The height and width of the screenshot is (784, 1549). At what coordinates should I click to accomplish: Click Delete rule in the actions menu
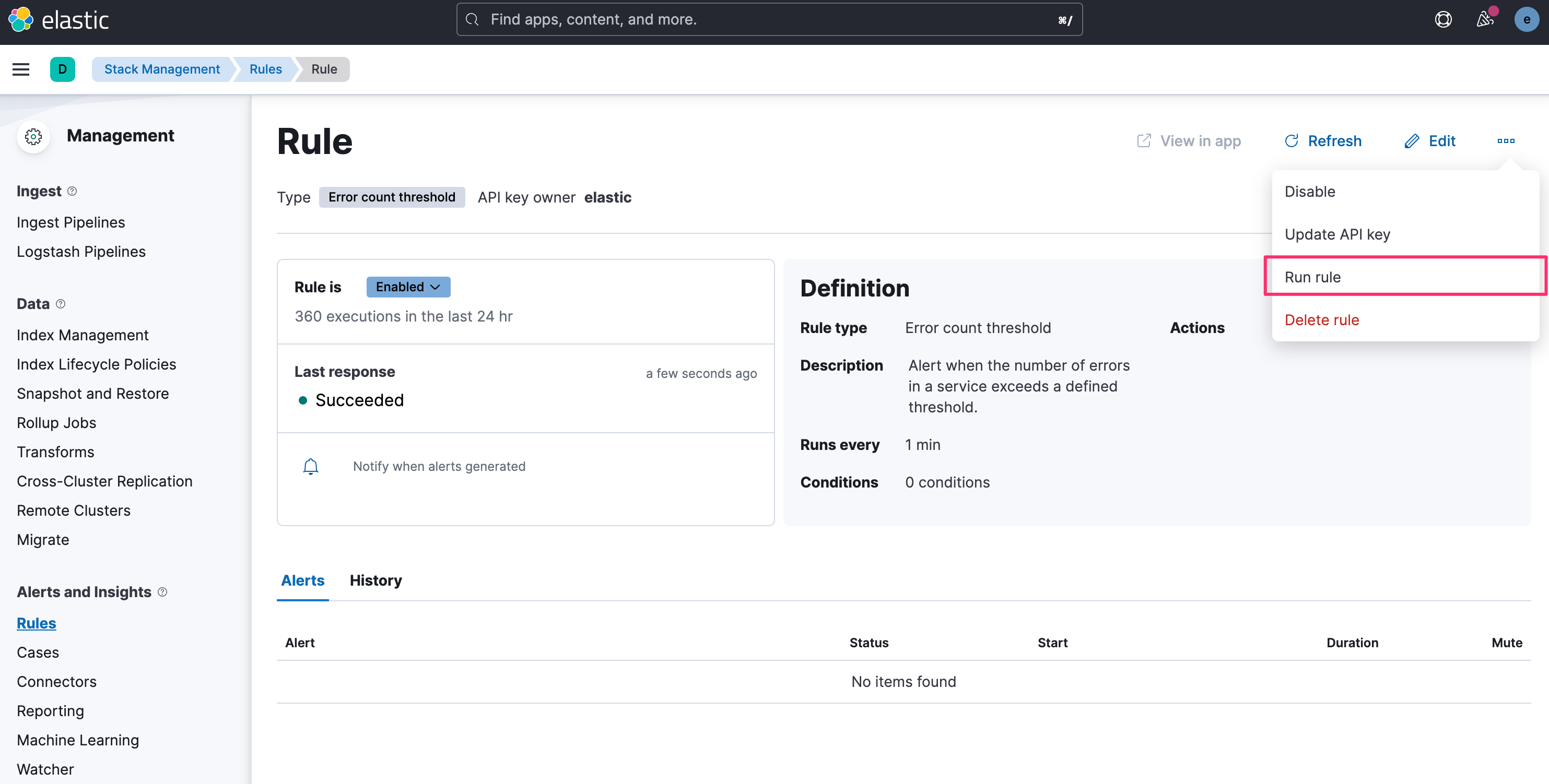tap(1321, 319)
